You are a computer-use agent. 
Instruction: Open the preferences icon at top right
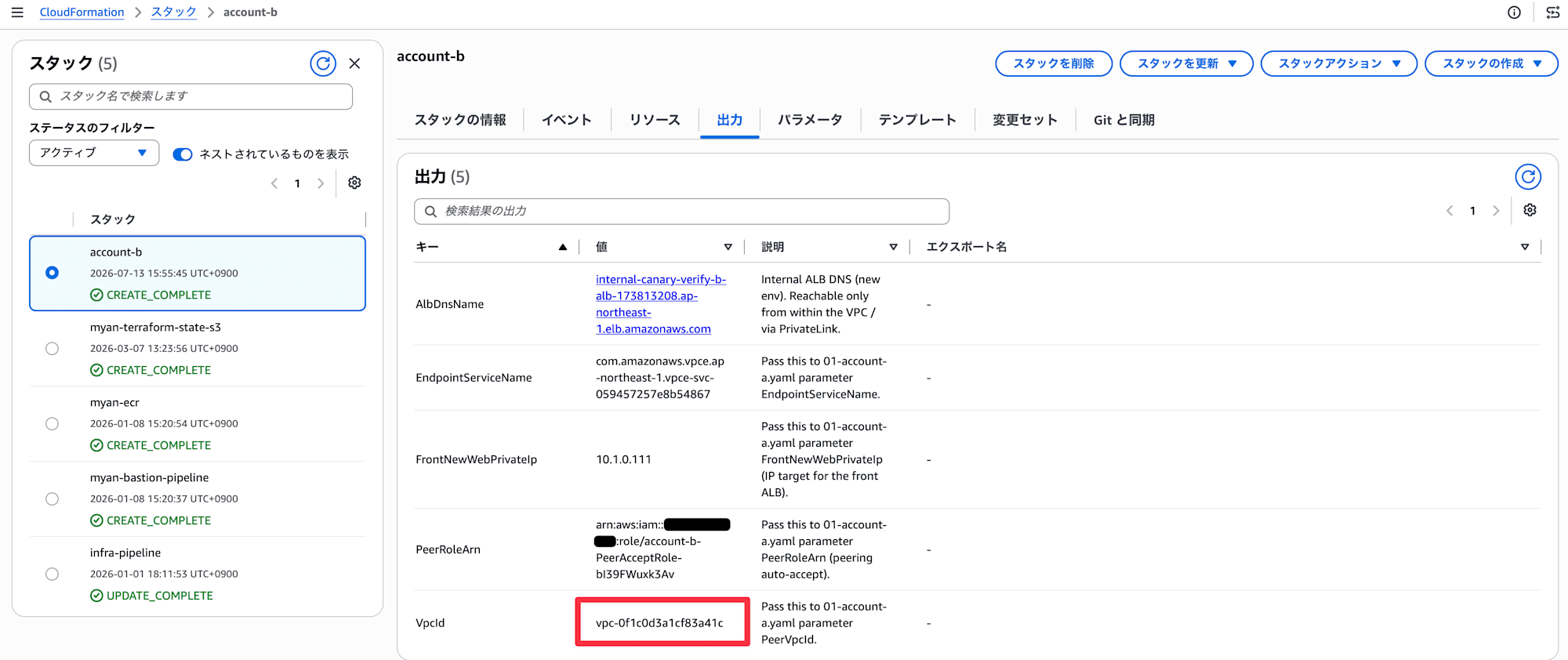pyautogui.click(x=1552, y=13)
